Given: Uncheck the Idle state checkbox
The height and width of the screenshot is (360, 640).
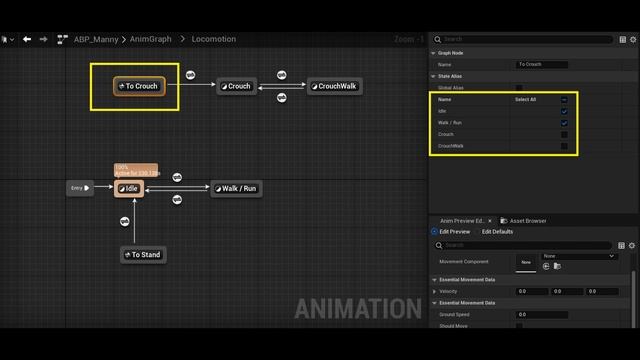Looking at the screenshot, I should [564, 111].
